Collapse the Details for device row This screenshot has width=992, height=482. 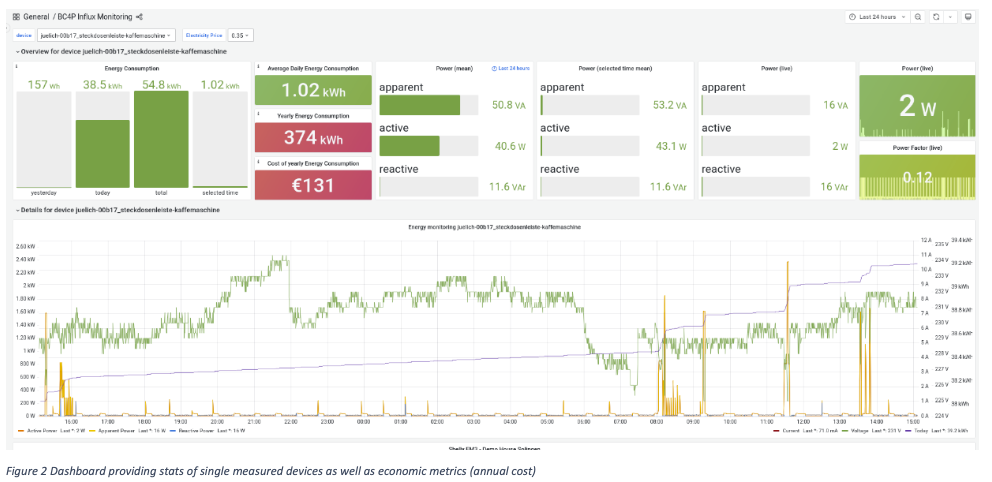tap(118, 209)
